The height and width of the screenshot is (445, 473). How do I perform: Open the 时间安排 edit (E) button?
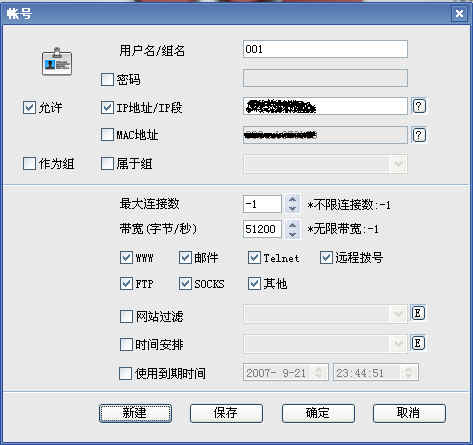point(418,343)
